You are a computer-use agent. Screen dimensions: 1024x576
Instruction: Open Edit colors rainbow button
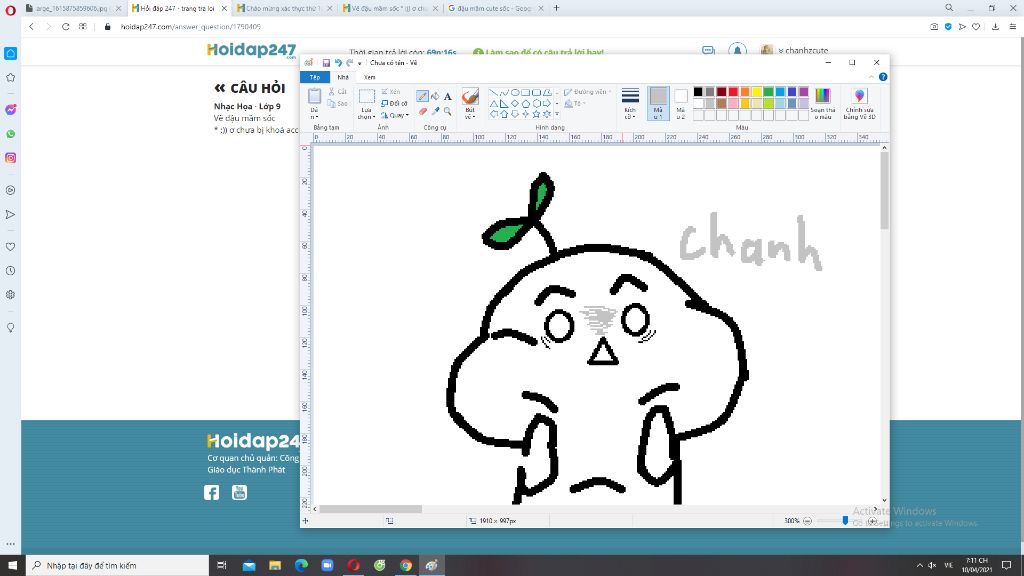point(823,104)
